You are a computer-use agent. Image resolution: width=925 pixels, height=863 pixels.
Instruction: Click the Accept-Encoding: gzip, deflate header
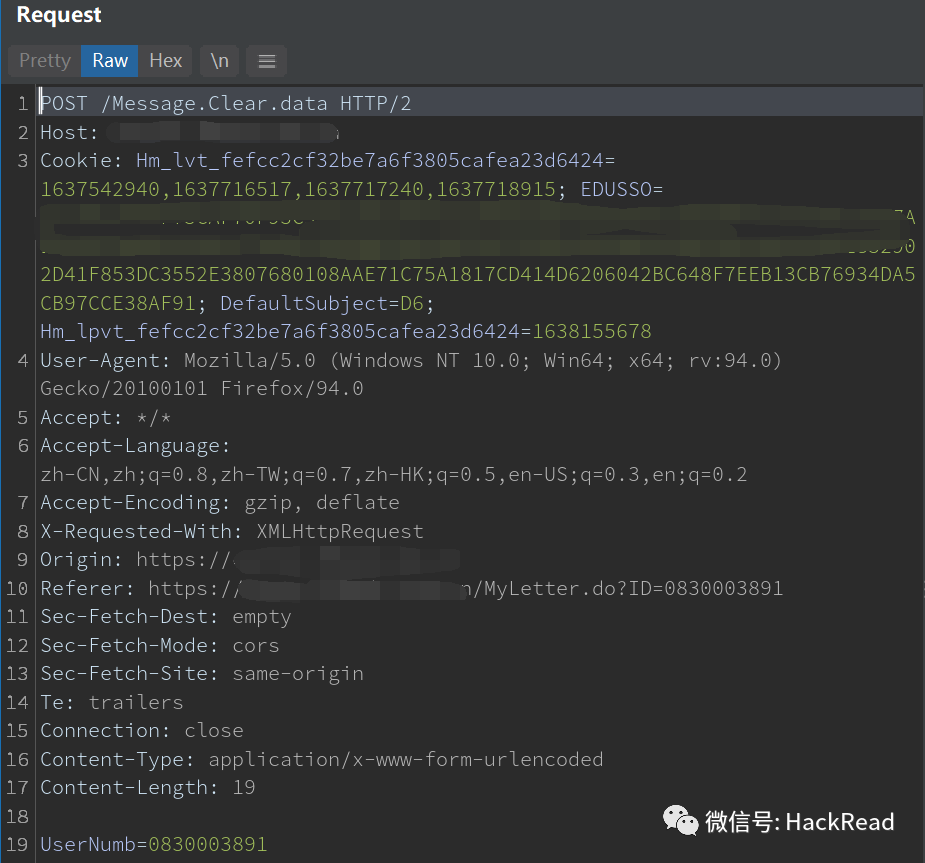[x=220, y=503]
